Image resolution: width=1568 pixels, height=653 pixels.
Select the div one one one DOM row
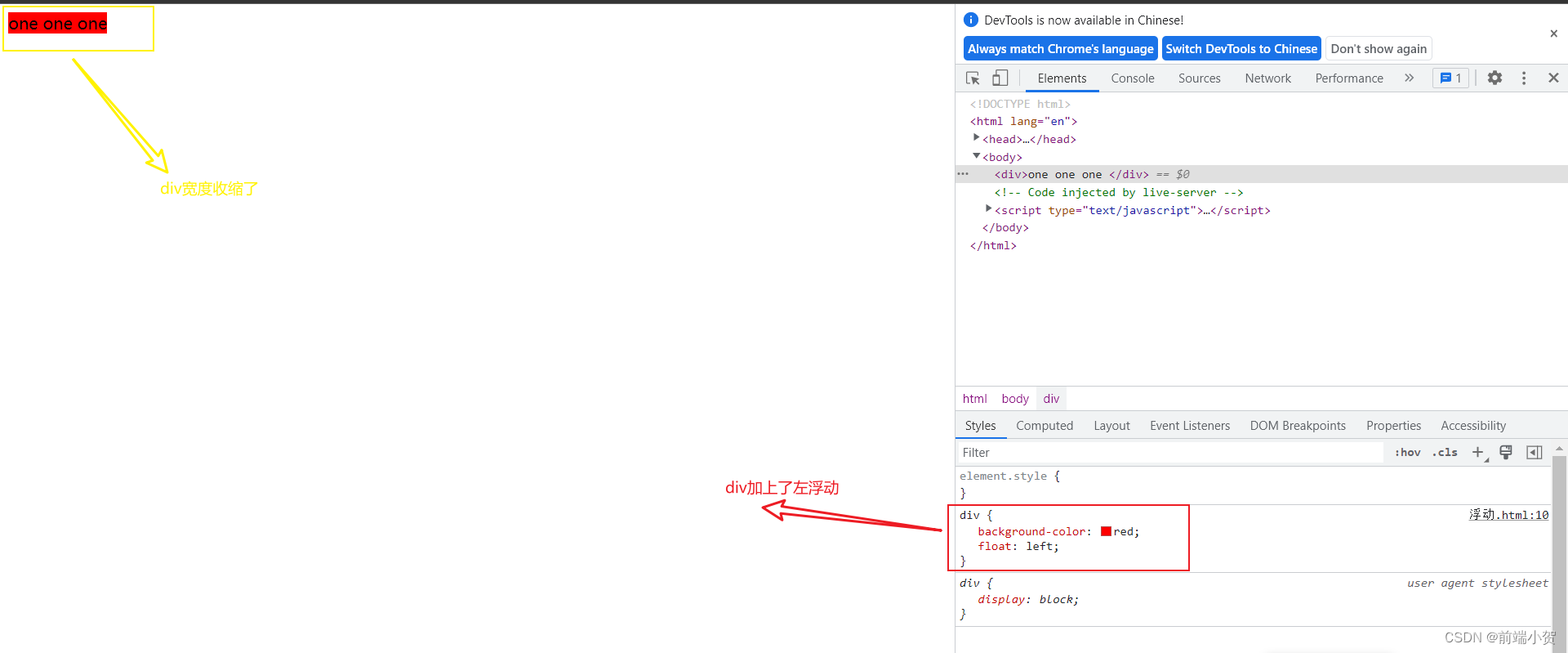coord(1262,174)
